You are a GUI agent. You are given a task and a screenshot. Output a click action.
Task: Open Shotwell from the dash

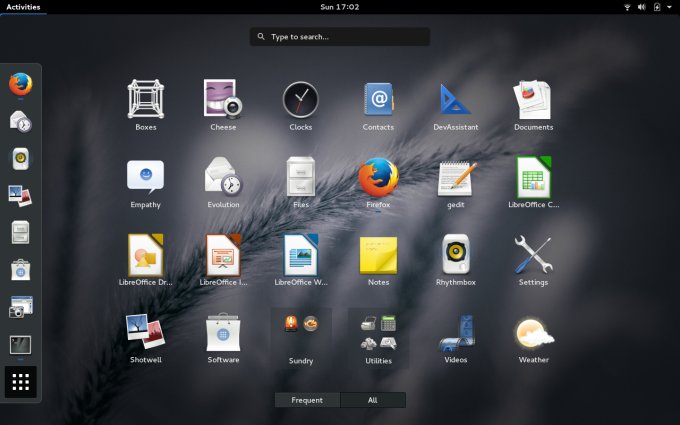(20, 196)
